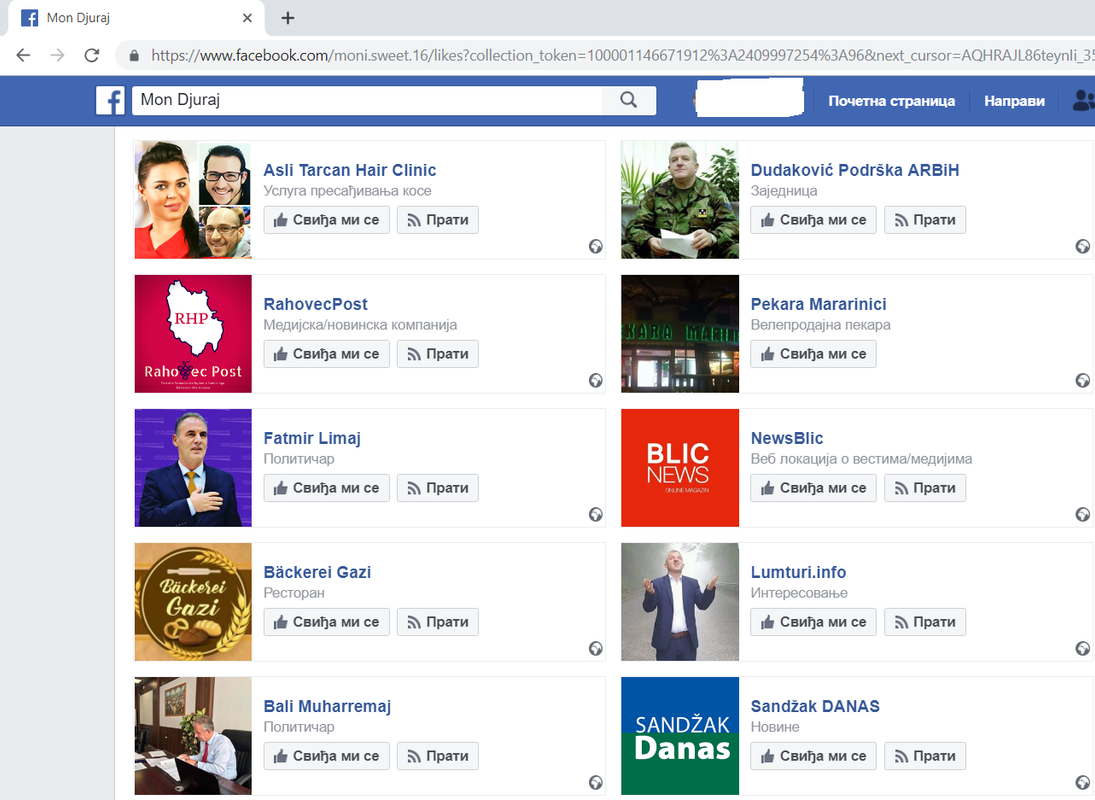The image size is (1095, 800).
Task: Like Bäckerei Gazi with Свиђа ми се
Action: [326, 622]
